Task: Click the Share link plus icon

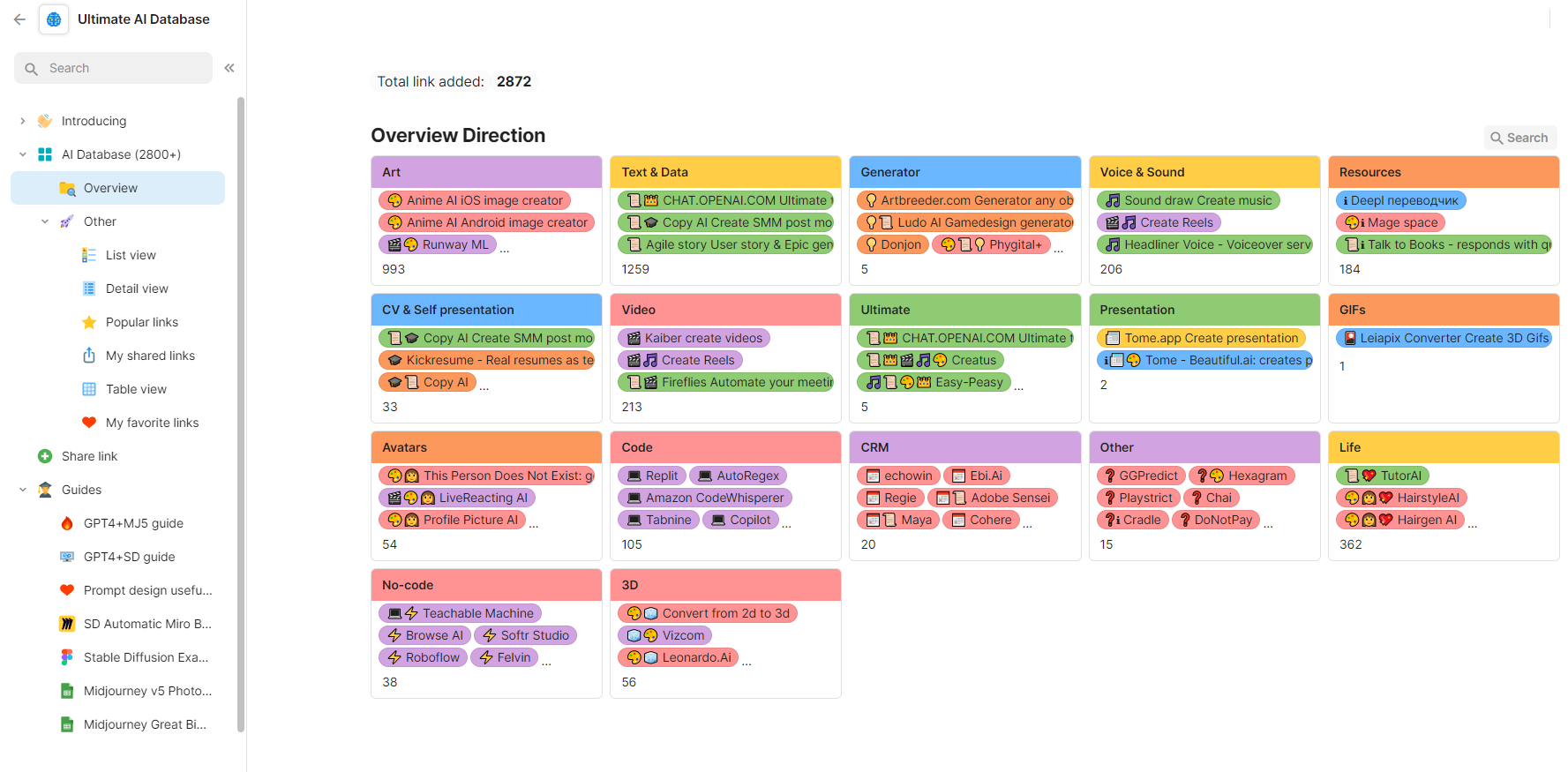Action: 45,456
